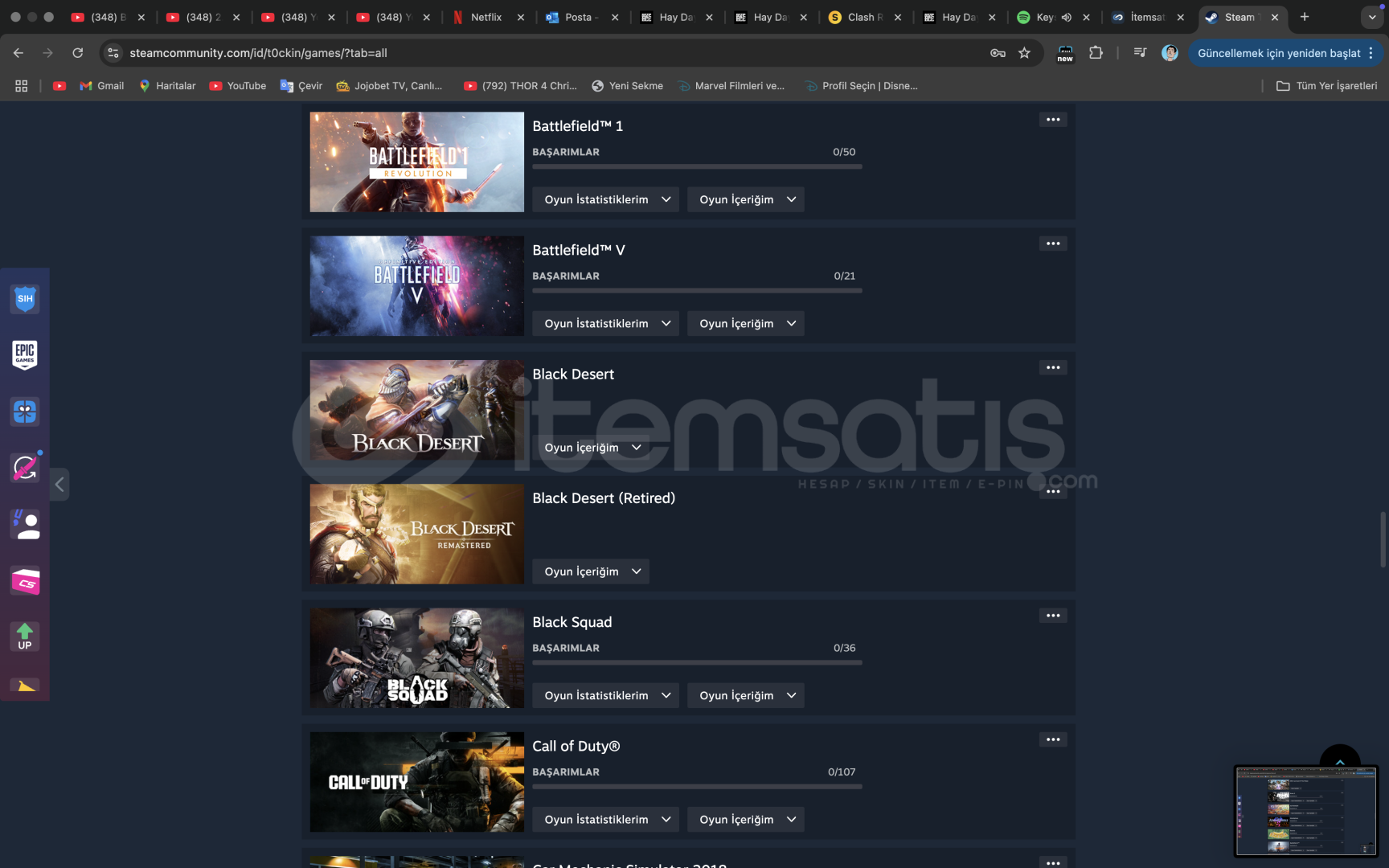Open Battlefield V more options menu
The width and height of the screenshot is (1389, 868).
pos(1053,244)
